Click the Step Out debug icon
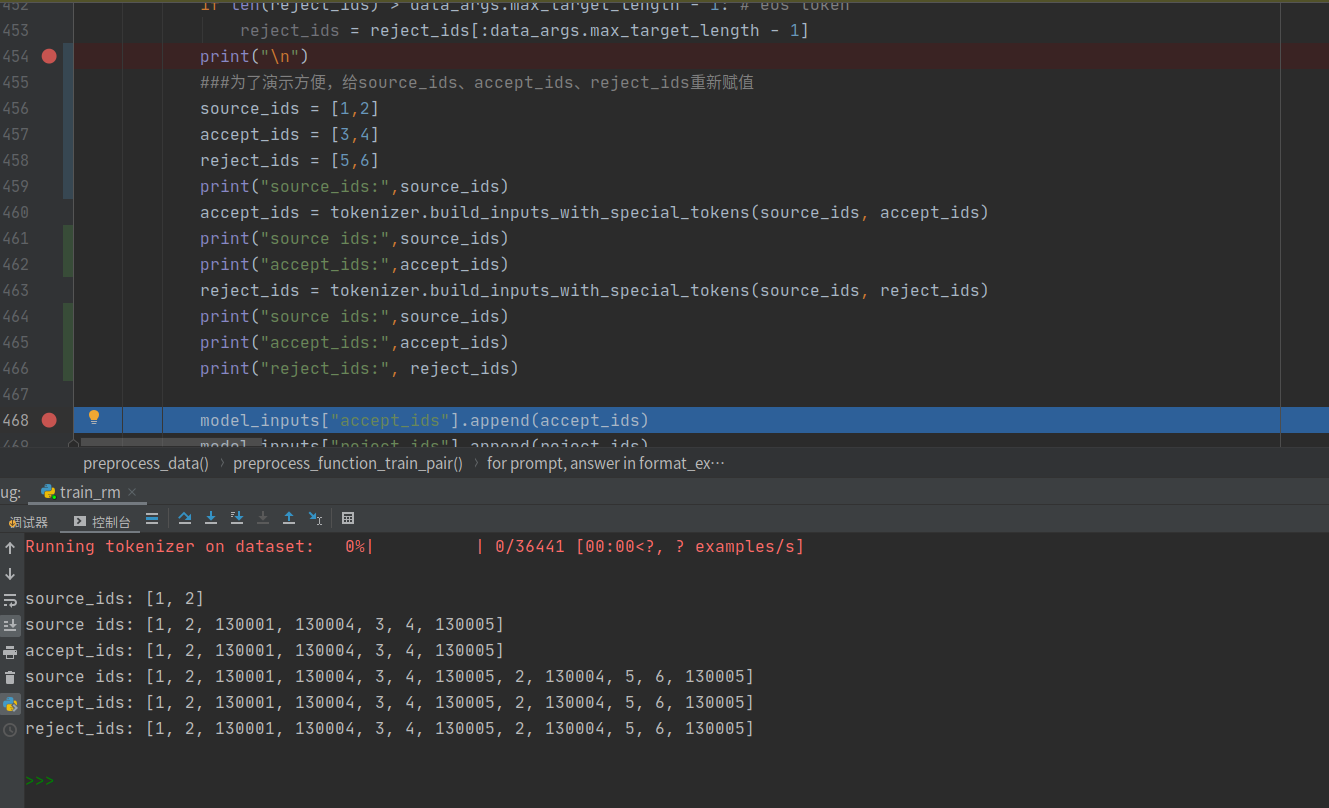This screenshot has width=1329, height=808. 289,517
